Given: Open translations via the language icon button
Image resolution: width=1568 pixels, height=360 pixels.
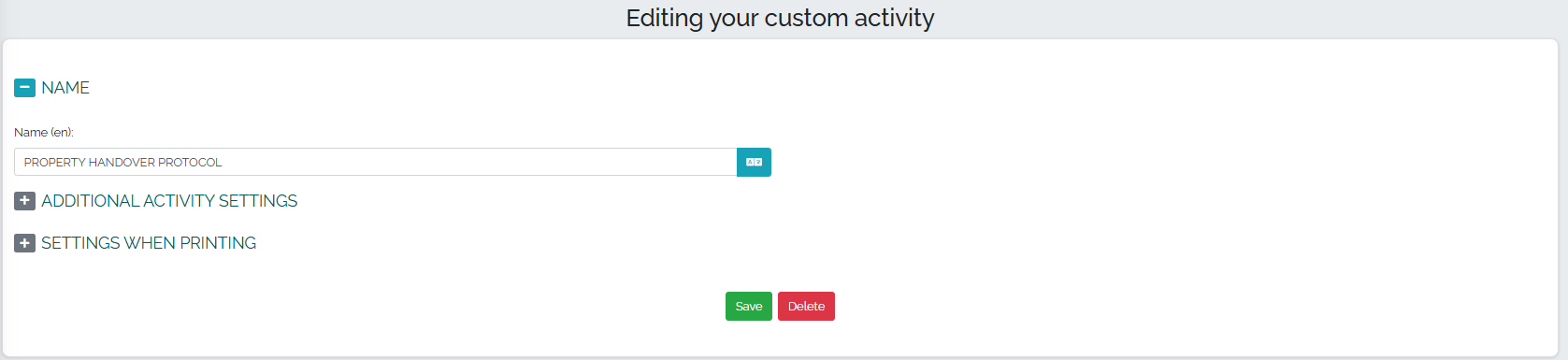Looking at the screenshot, I should [754, 162].
